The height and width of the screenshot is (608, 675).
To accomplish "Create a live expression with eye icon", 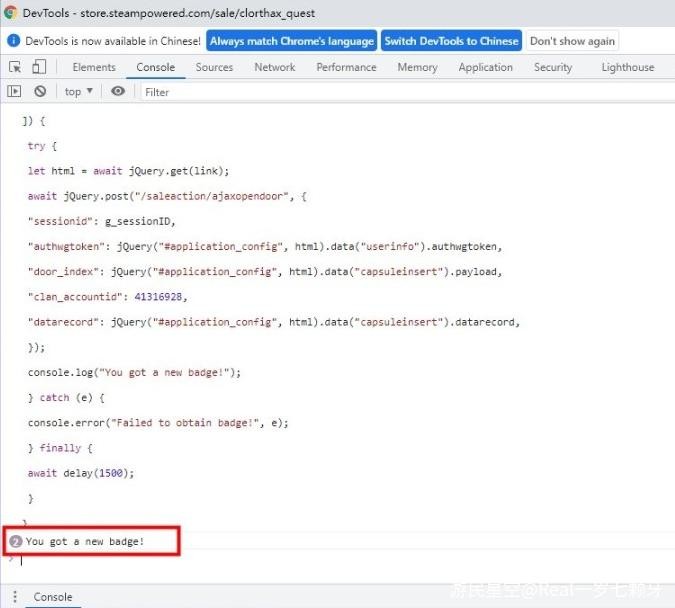I will click(118, 91).
